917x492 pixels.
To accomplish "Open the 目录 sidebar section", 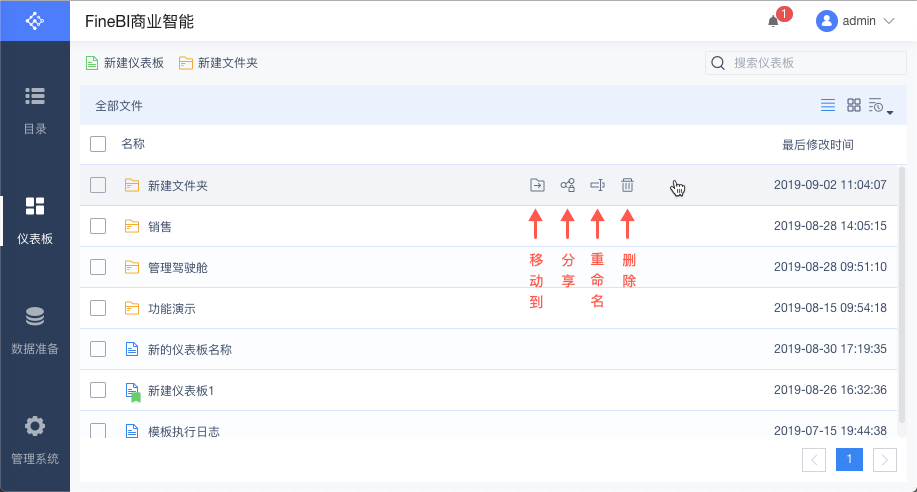I will [x=35, y=111].
